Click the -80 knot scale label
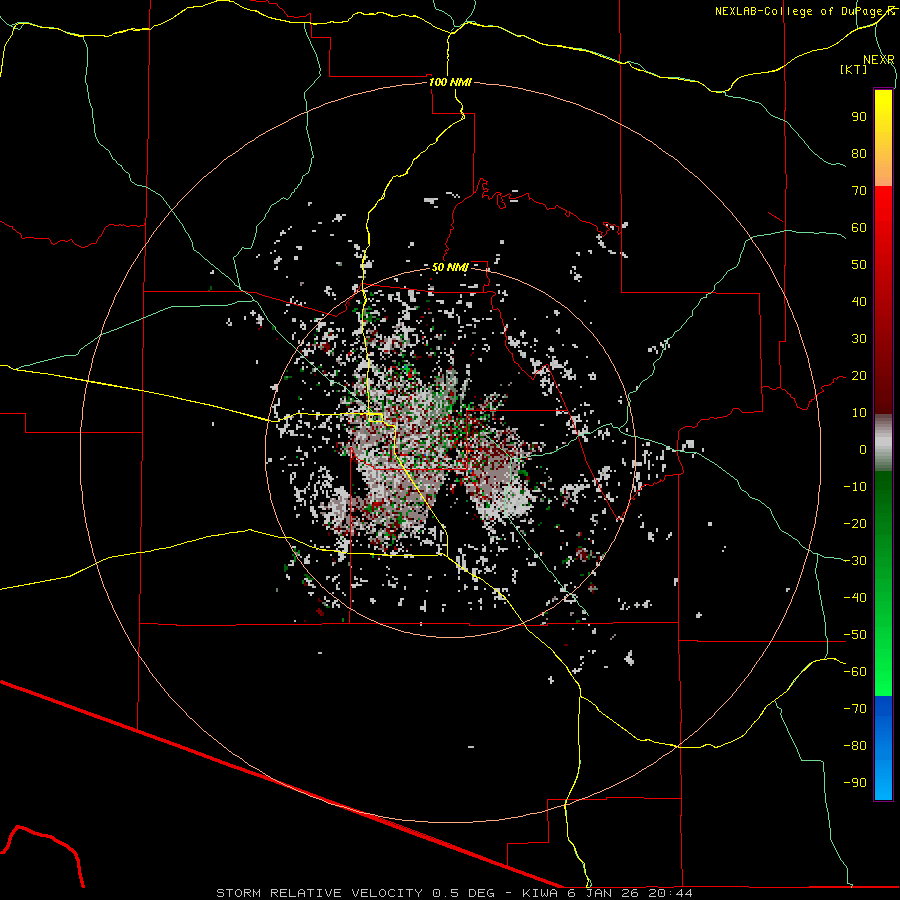 855,746
